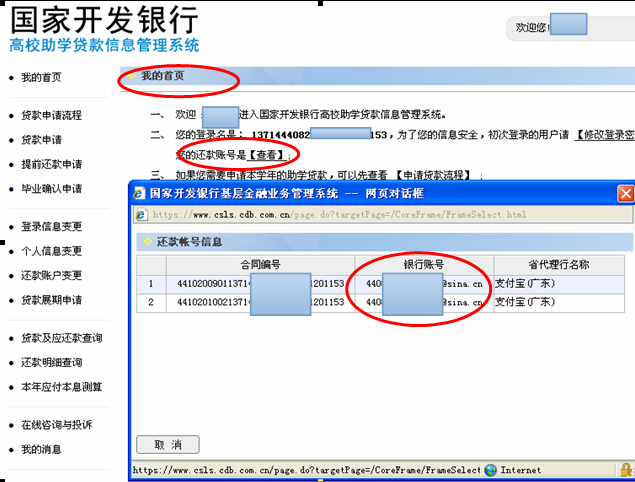
Task: Click the 【修改登录密码】 link
Action: (x=605, y=135)
